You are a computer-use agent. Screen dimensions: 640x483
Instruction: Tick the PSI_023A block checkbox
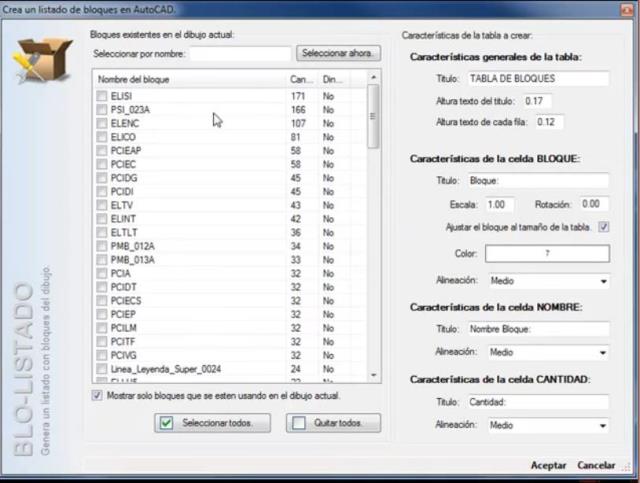pos(102,109)
